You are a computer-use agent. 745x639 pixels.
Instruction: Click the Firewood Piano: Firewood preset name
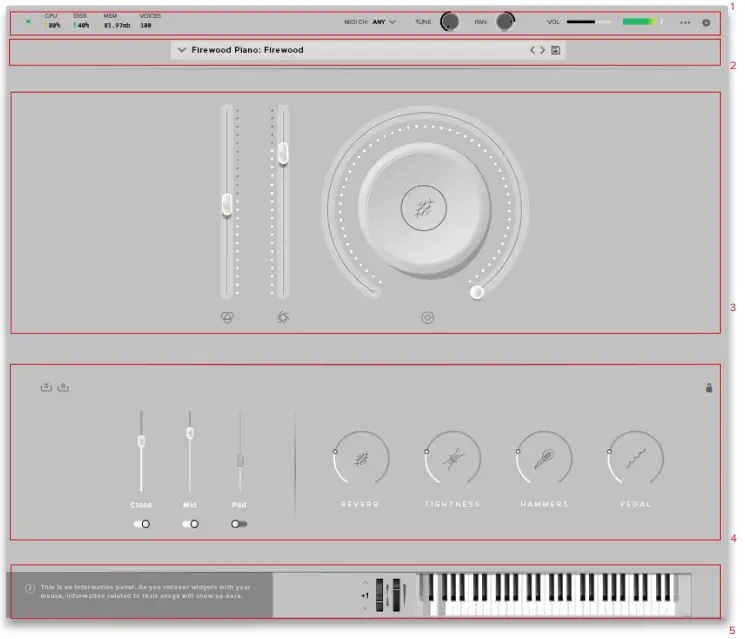click(x=247, y=50)
